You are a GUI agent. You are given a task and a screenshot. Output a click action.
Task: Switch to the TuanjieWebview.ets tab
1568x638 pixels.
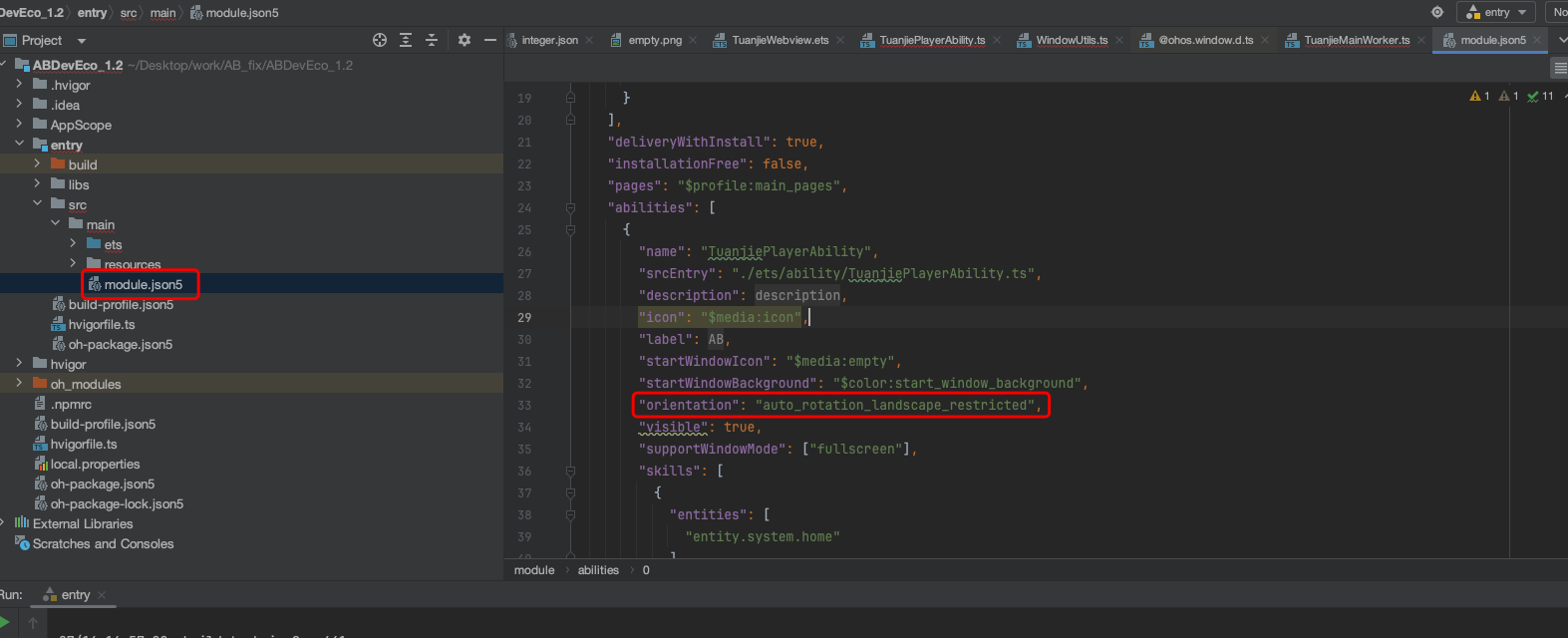pos(780,40)
